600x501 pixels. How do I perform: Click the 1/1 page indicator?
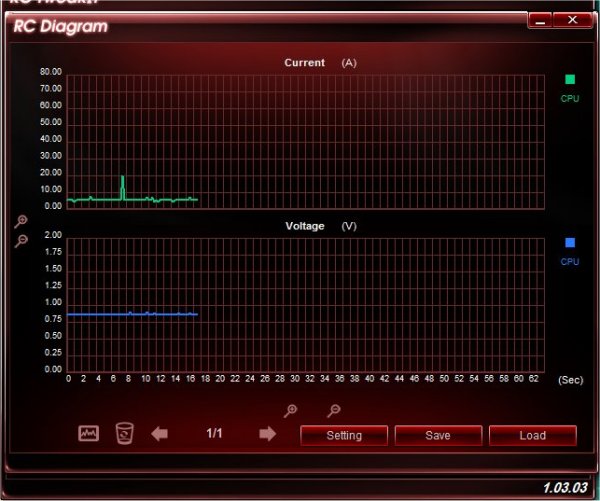point(214,433)
